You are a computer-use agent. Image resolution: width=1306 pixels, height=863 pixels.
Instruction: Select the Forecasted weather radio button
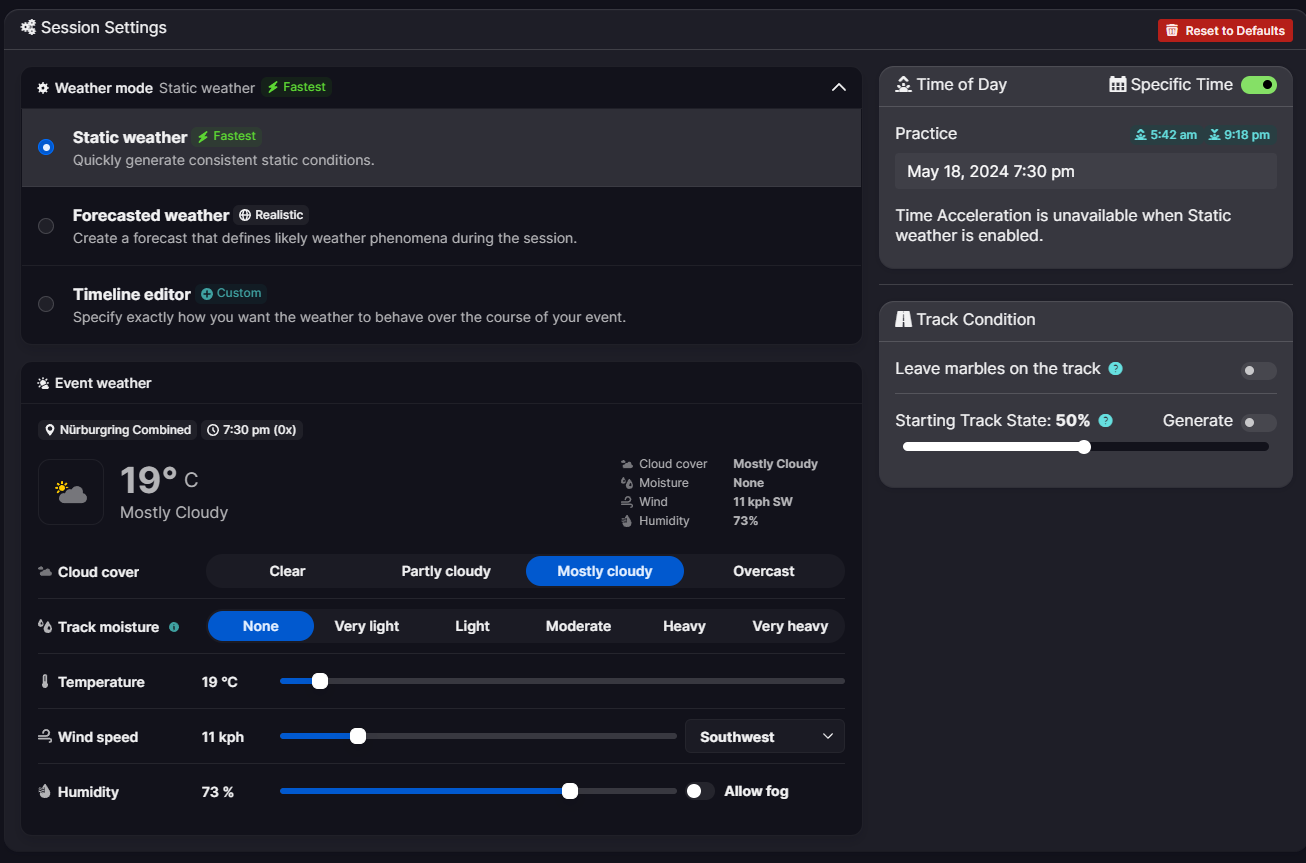[x=46, y=226]
